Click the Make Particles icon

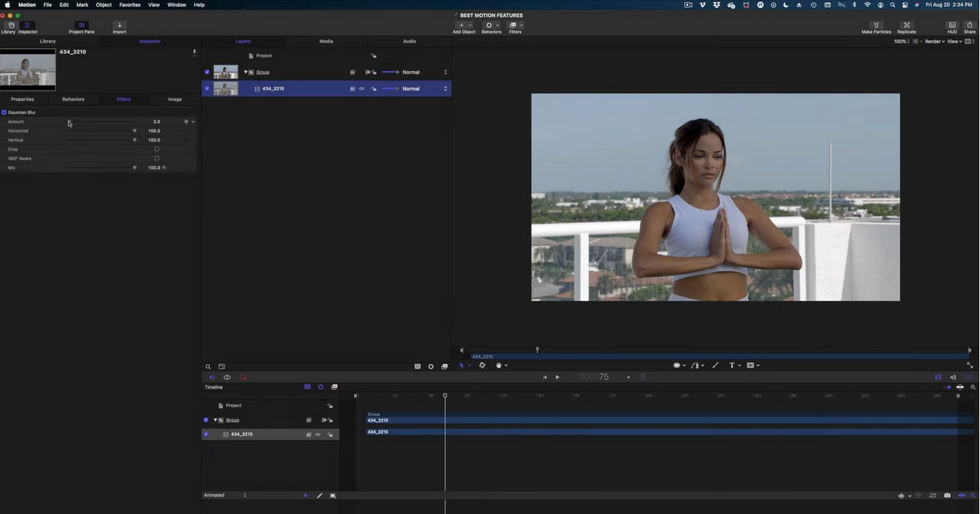(876, 28)
